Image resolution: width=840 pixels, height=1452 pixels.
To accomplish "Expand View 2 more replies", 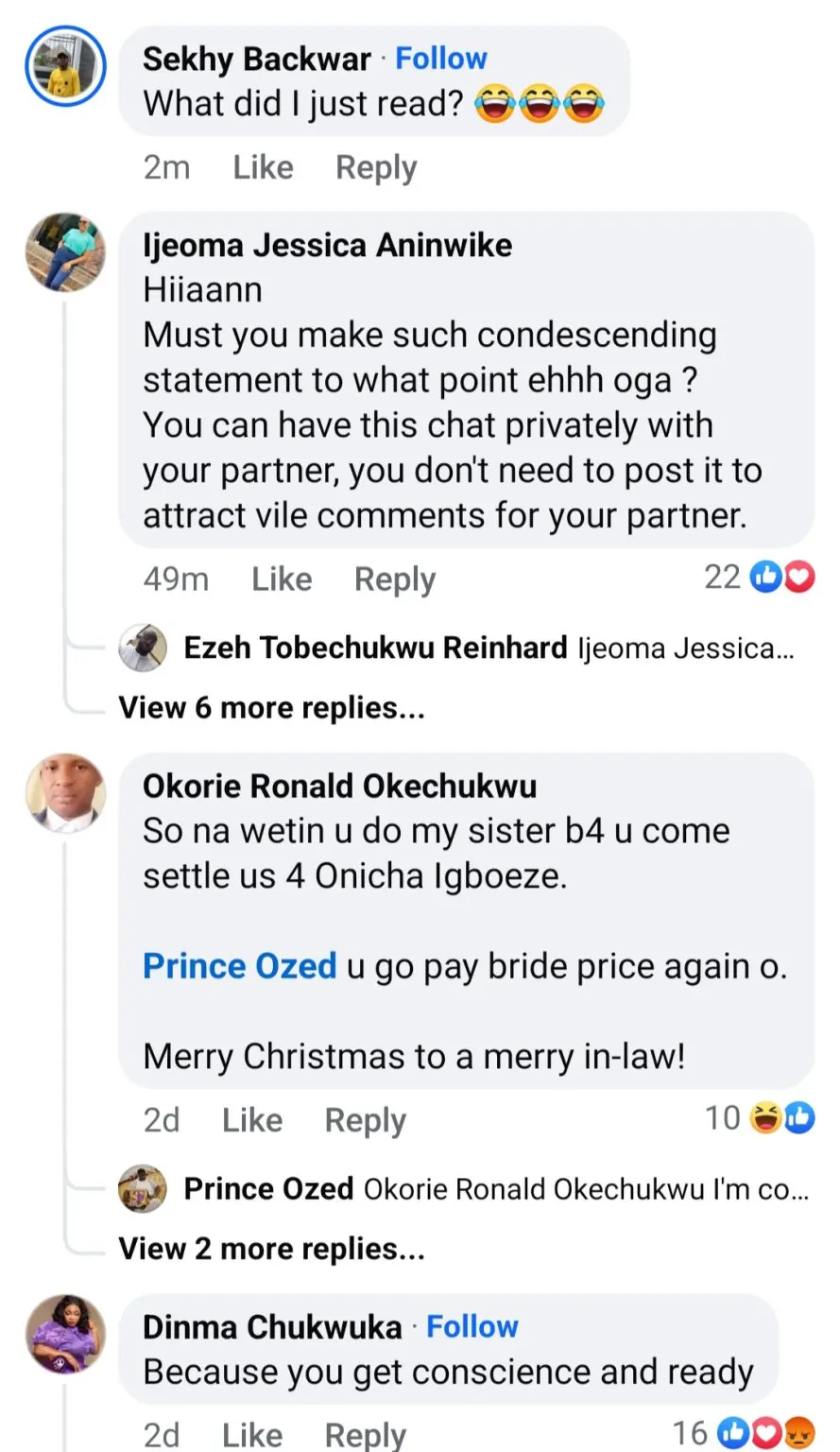I will pos(272,1249).
